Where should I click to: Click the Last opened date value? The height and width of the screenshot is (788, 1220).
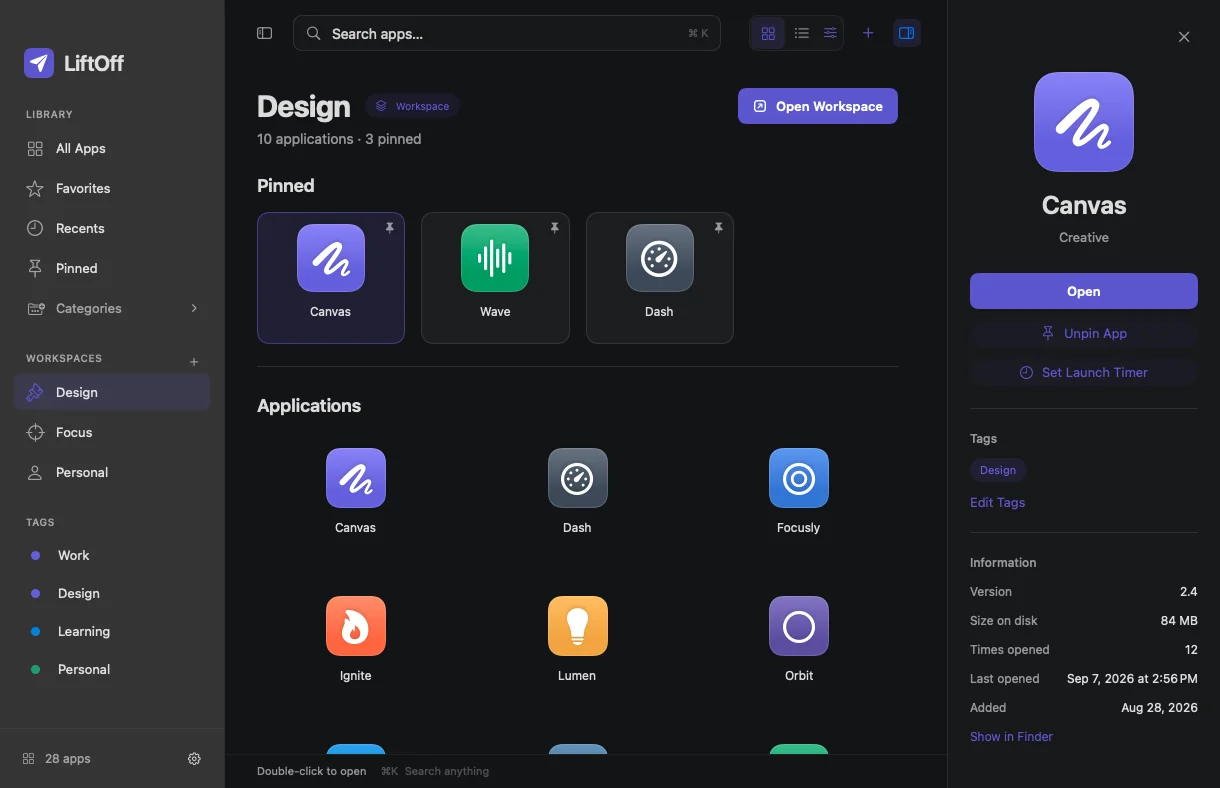(1132, 678)
